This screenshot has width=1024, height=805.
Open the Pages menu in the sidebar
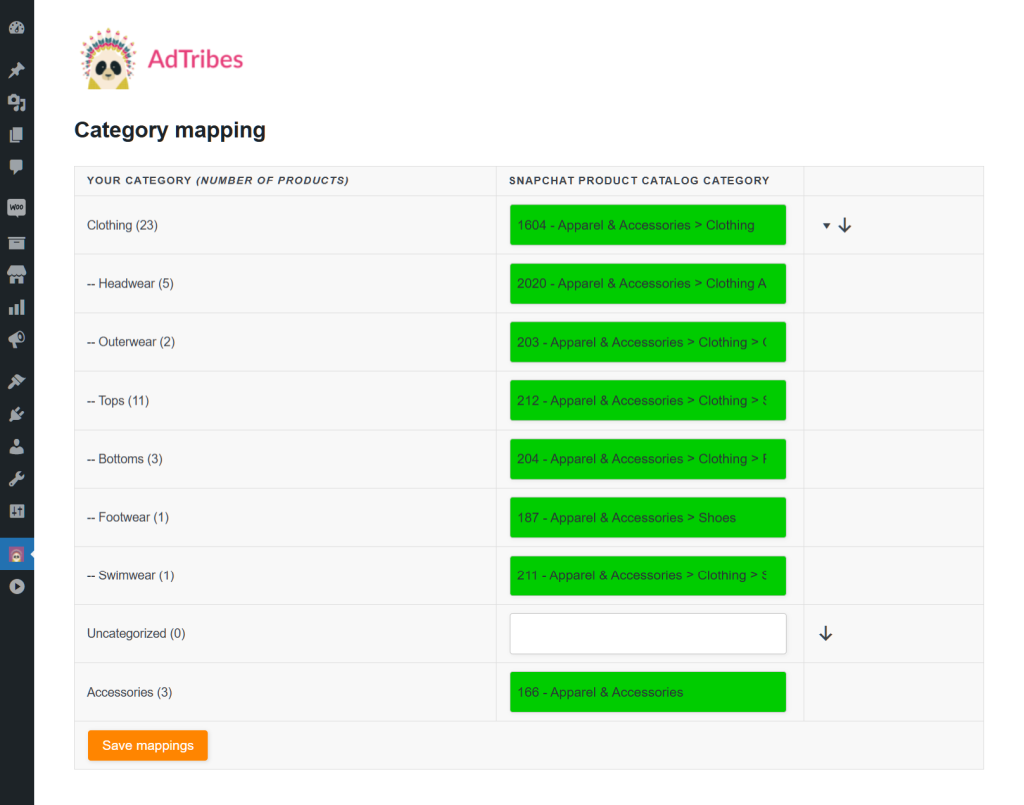point(16,134)
